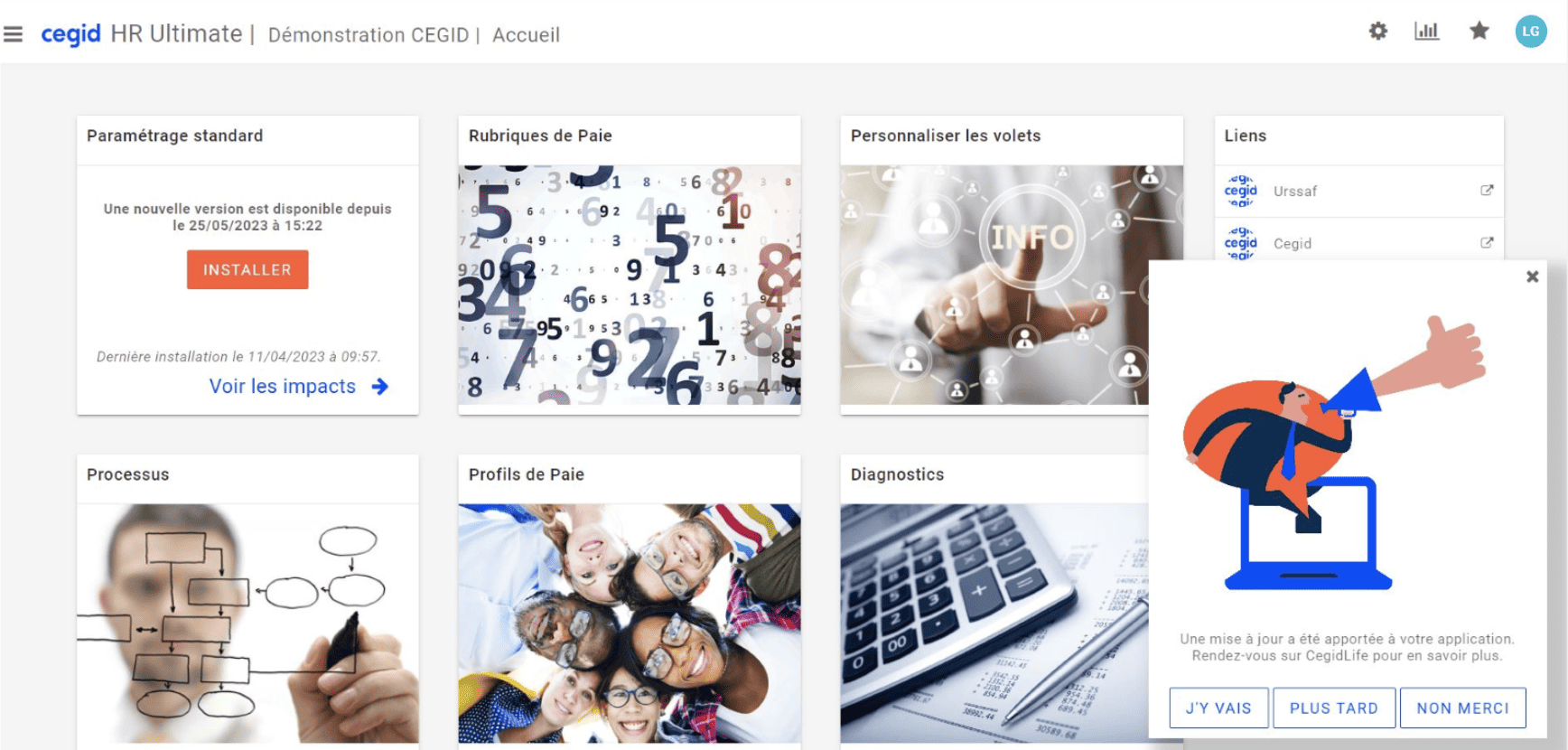Open the LG user avatar menu
Image resolution: width=1568 pixels, height=750 pixels.
coord(1530,32)
